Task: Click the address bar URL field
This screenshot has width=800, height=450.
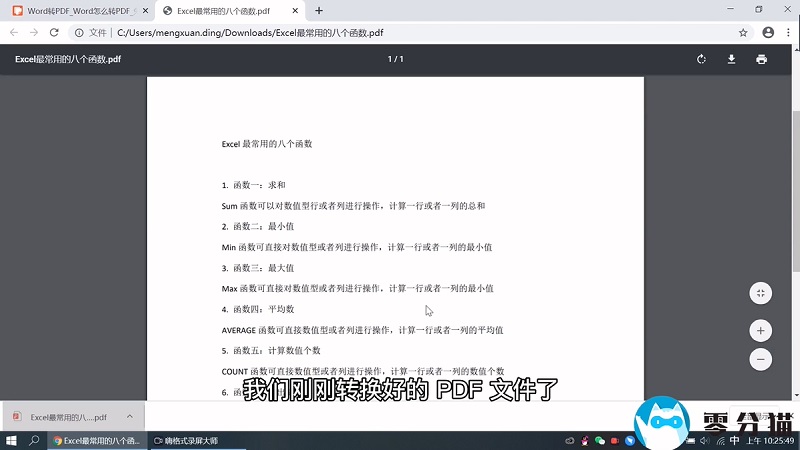Action: (x=400, y=32)
